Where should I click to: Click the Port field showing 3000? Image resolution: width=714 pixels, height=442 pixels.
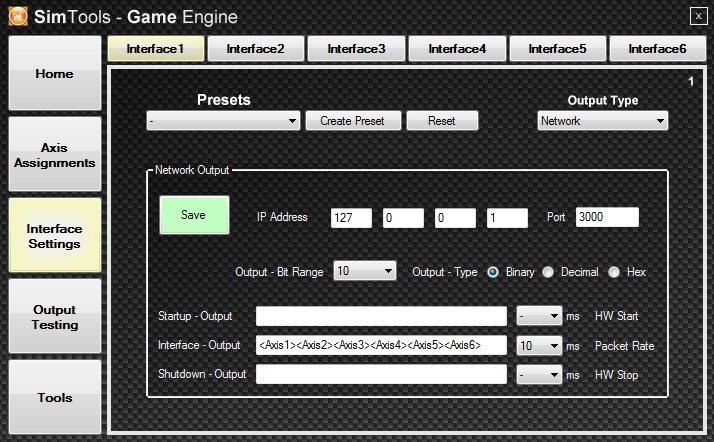pos(607,217)
